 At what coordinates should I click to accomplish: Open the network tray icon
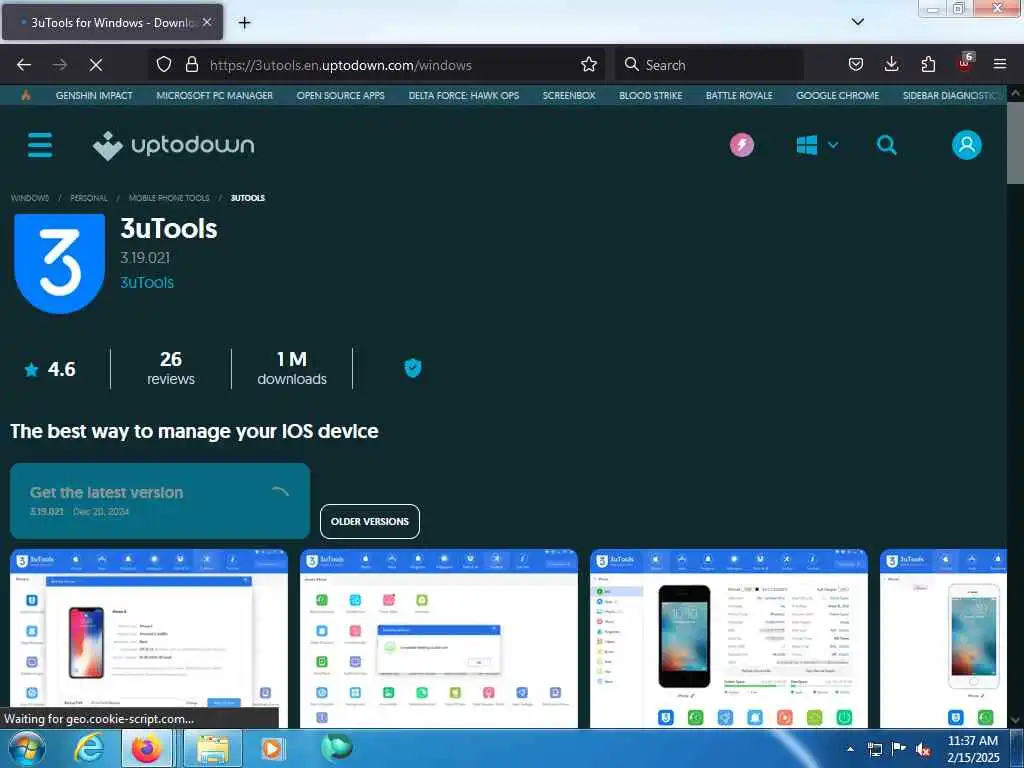pos(874,749)
